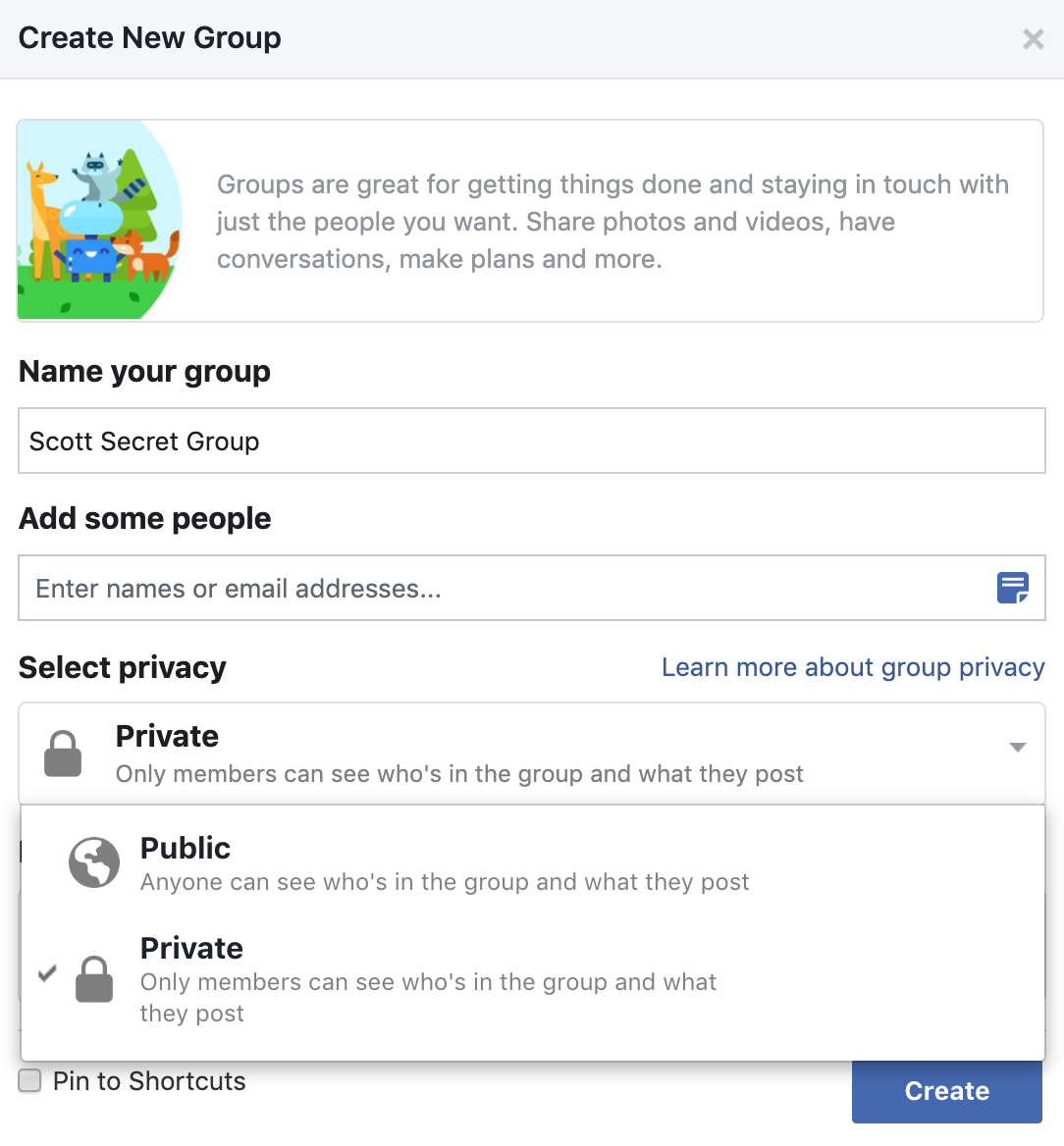Click the animal friends illustration
Screen dimensions: 1064x1146
point(98,219)
